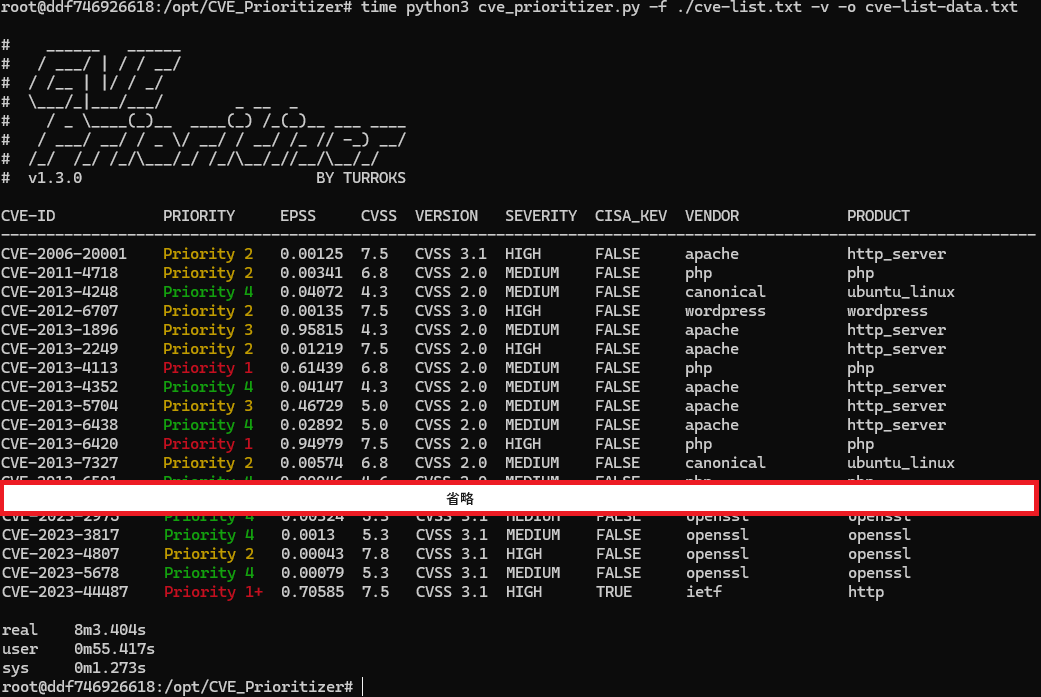Select the CVE-2006-20001 entry
The width and height of the screenshot is (1041, 697).
tap(64, 254)
